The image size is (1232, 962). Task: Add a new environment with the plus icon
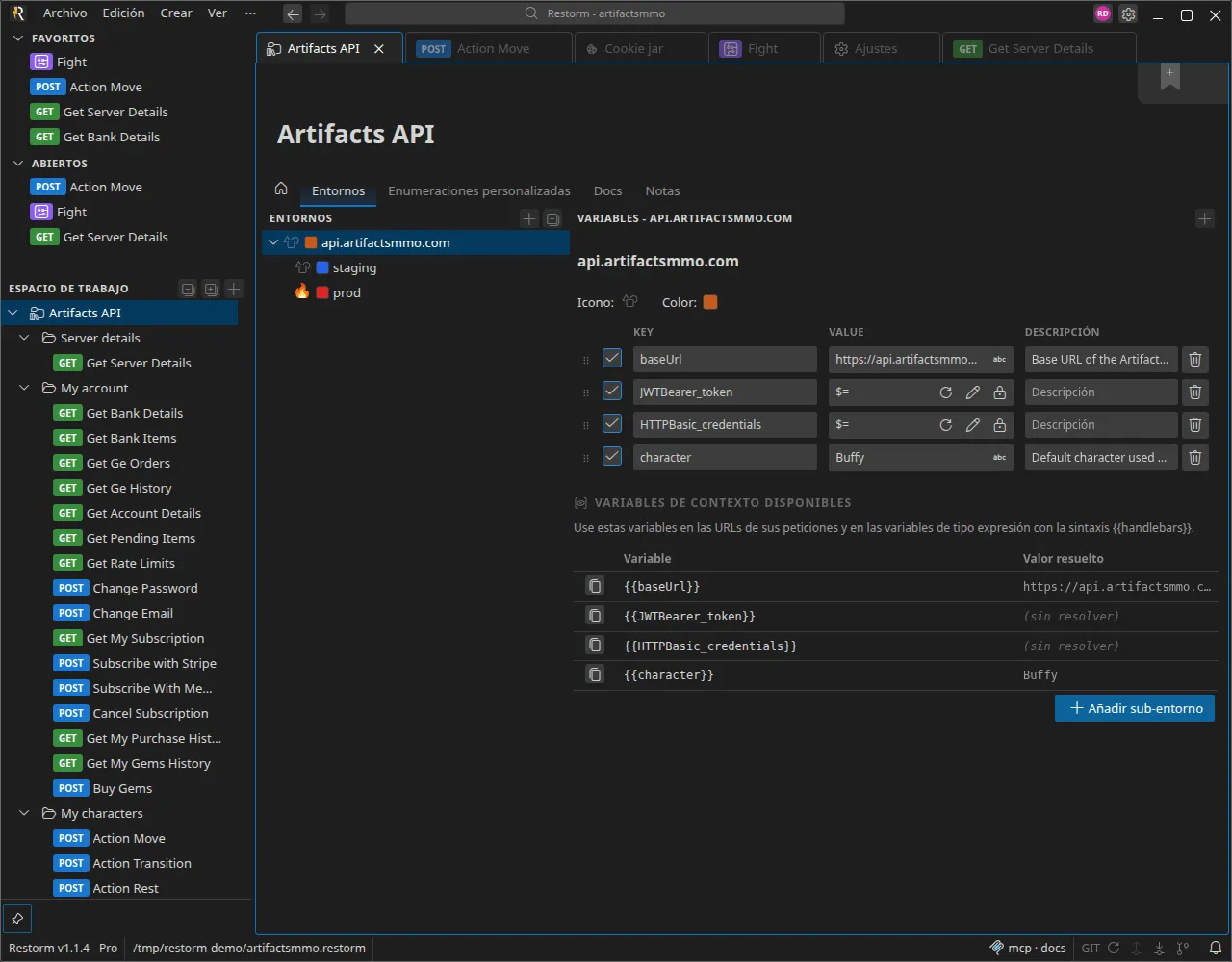pyautogui.click(x=529, y=218)
